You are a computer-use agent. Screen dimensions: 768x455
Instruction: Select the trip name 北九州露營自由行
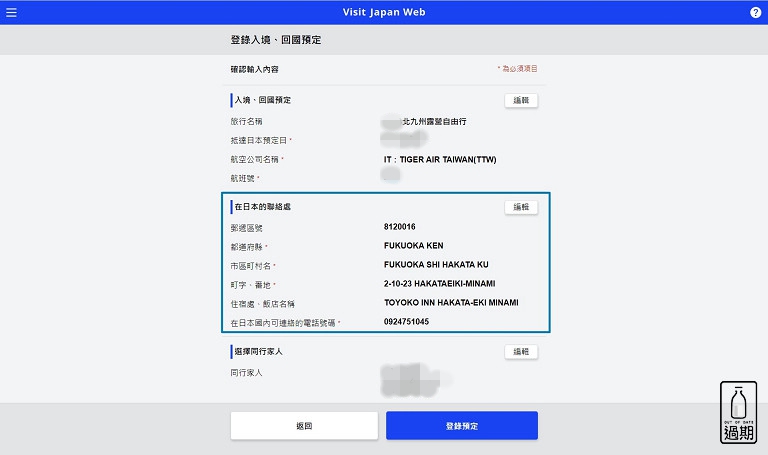pyautogui.click(x=434, y=121)
